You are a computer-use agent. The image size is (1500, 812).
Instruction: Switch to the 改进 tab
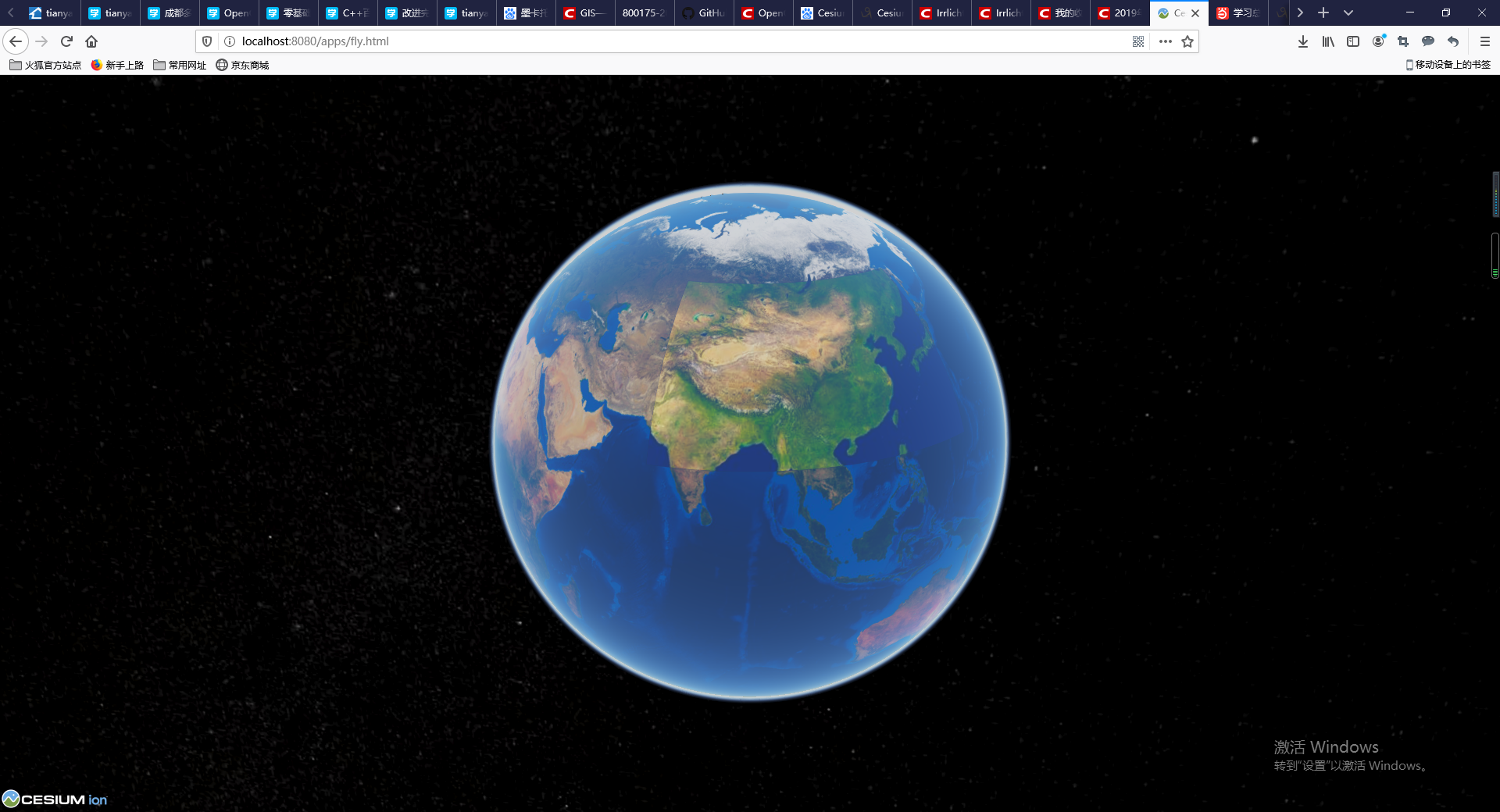point(408,12)
